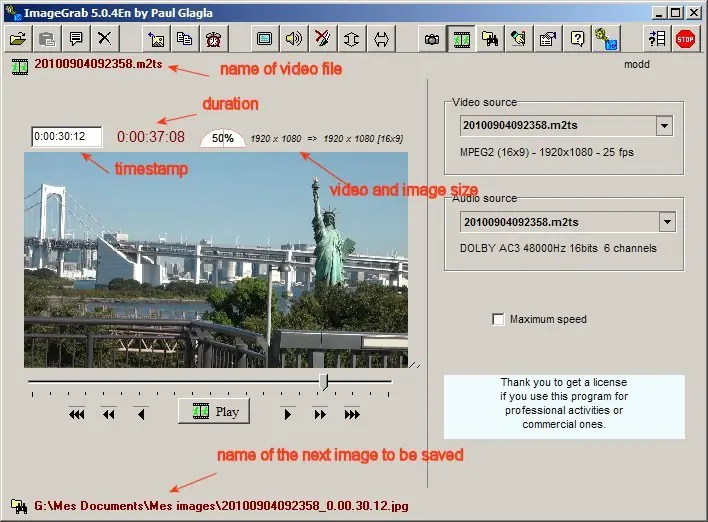
Task: Click the duration text 0:00:37:08
Action: [x=151, y=137]
